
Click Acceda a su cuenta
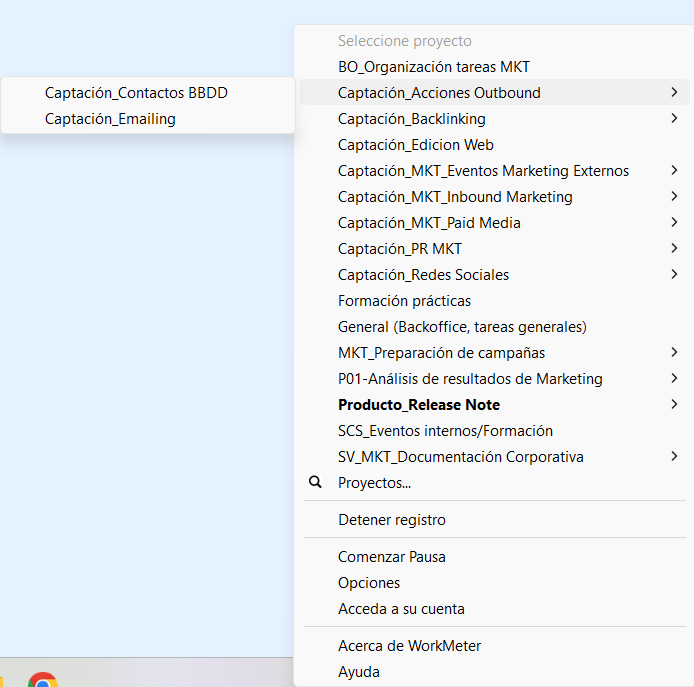[x=401, y=609]
